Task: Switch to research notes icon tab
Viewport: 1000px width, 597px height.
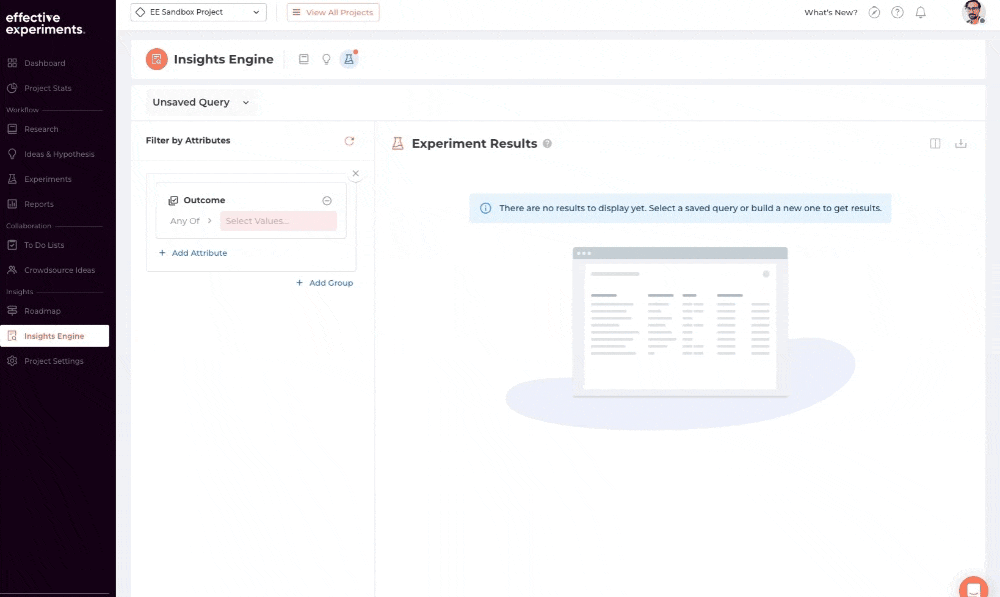Action: 304,59
